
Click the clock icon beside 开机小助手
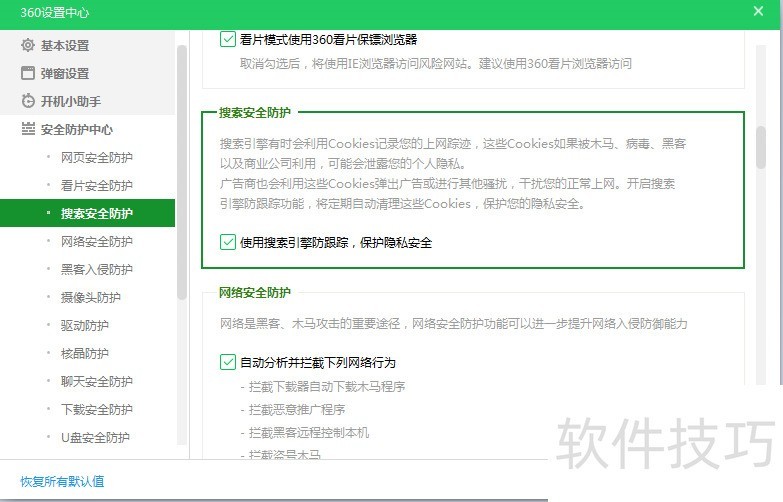28,101
